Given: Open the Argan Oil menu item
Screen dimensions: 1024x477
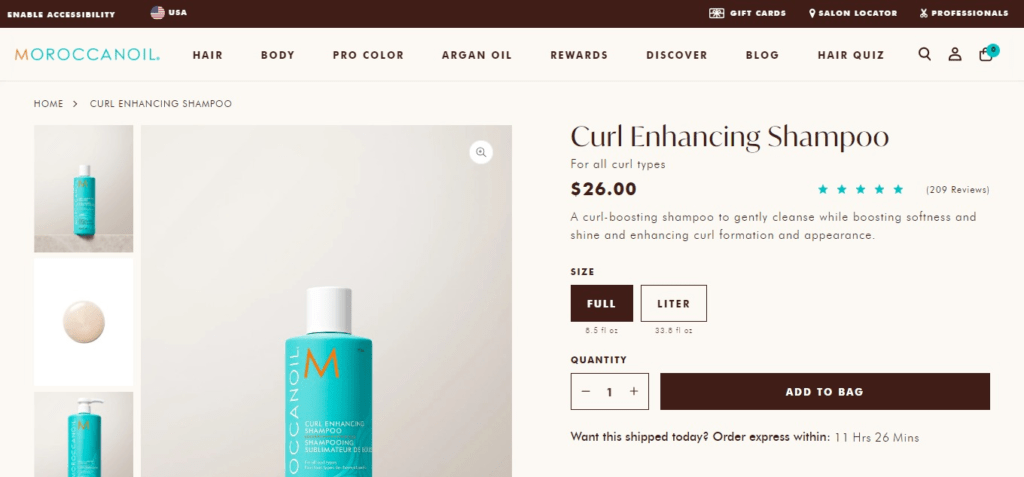Looking at the screenshot, I should 477,56.
